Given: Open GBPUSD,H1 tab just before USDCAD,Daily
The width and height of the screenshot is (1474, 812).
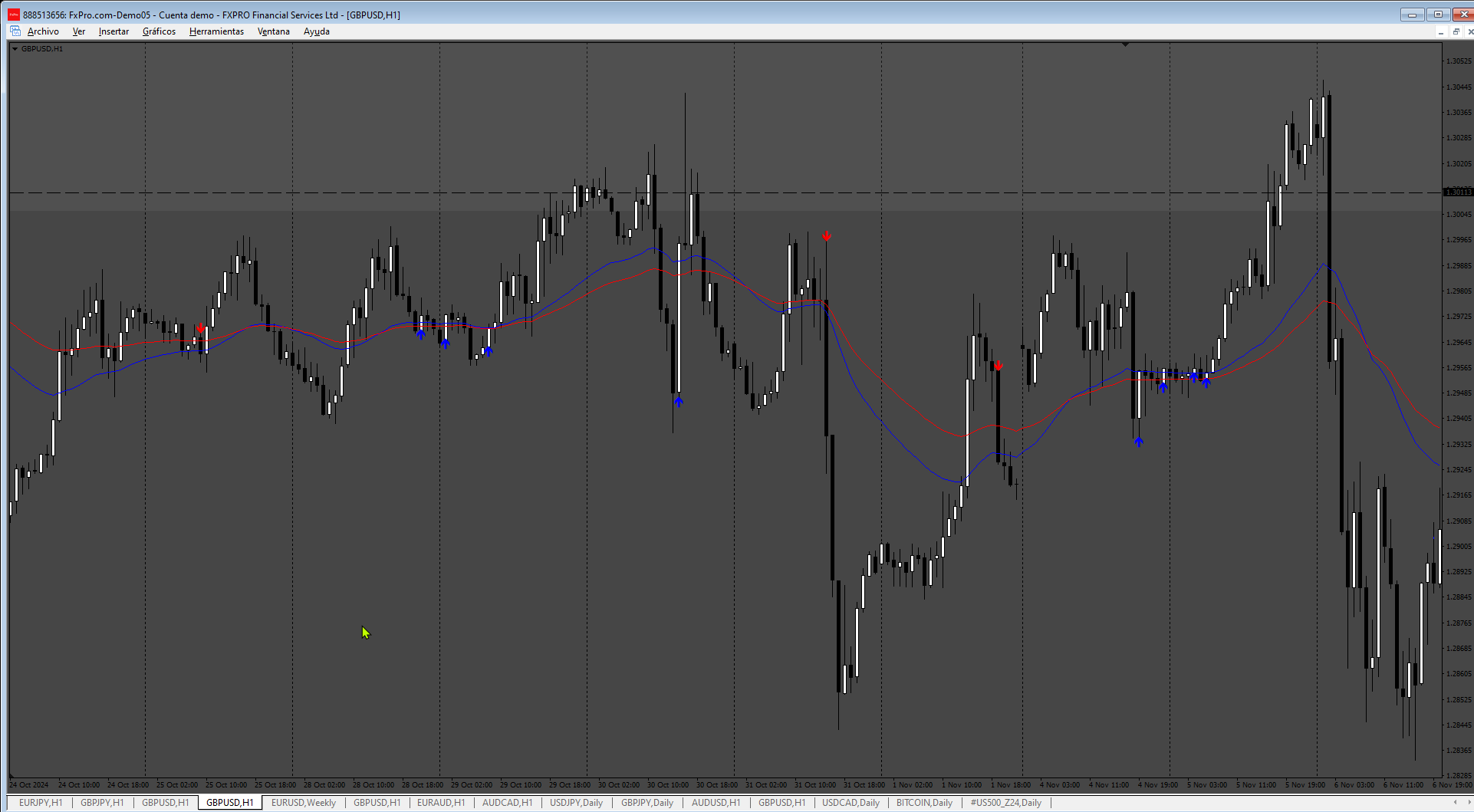Looking at the screenshot, I should [x=782, y=803].
